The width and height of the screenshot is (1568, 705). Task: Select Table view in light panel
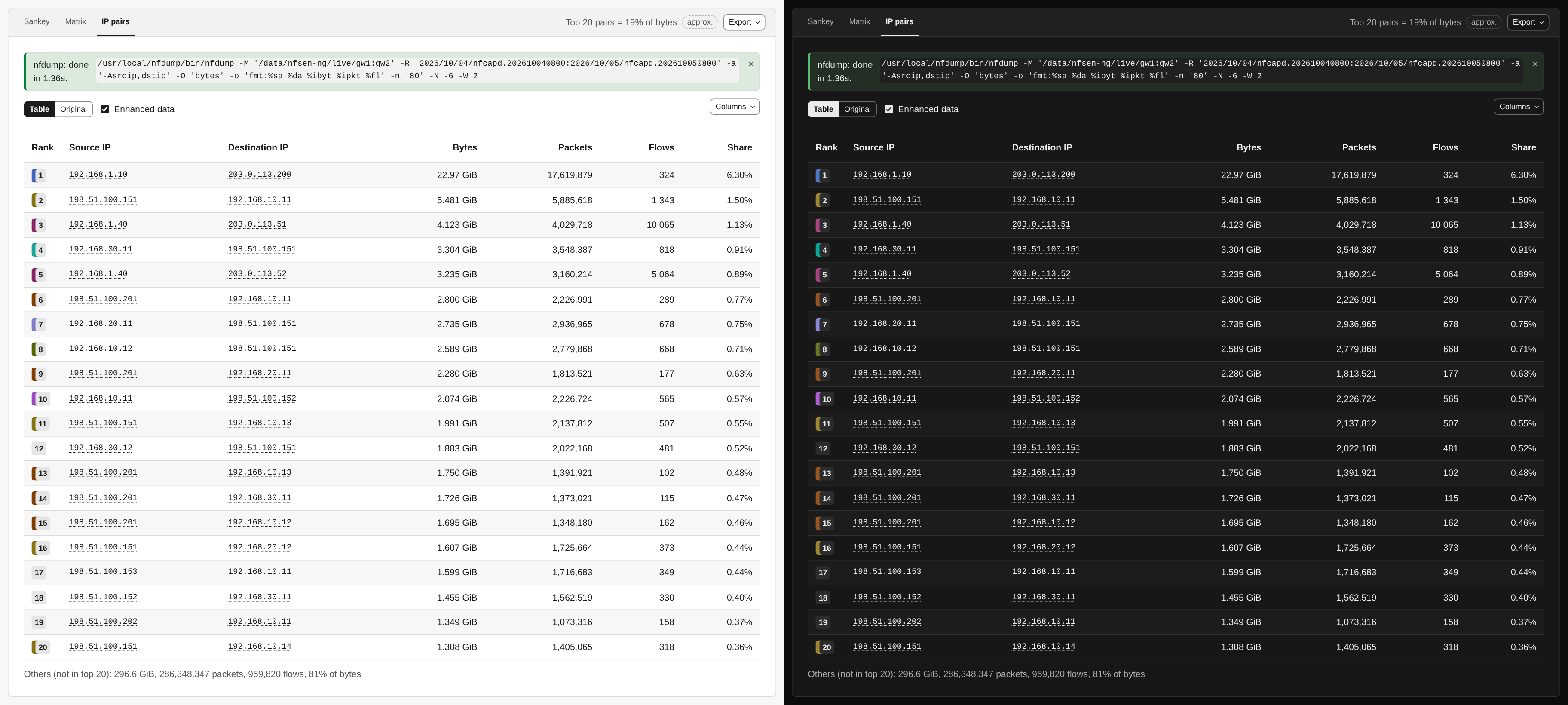point(40,109)
